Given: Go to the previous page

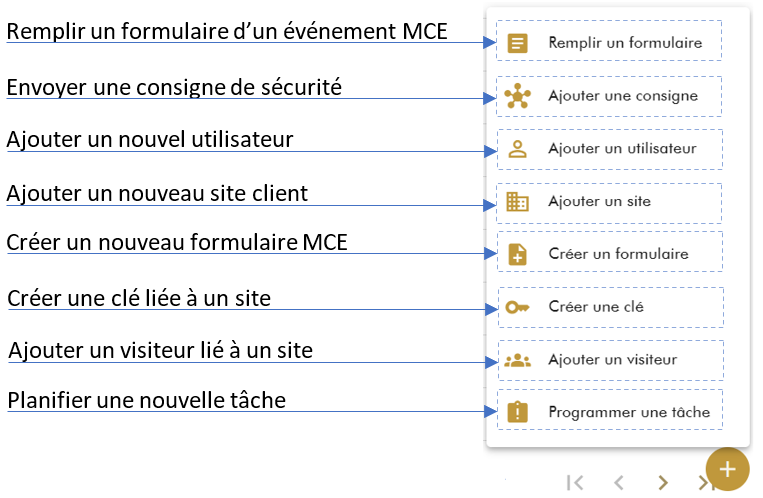Looking at the screenshot, I should (x=619, y=483).
